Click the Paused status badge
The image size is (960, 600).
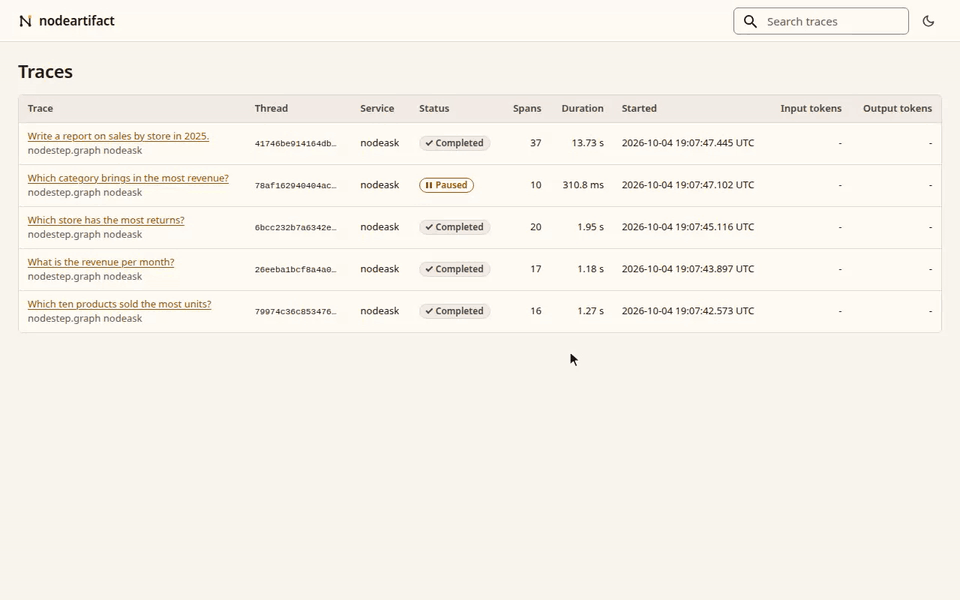pyautogui.click(x=446, y=185)
